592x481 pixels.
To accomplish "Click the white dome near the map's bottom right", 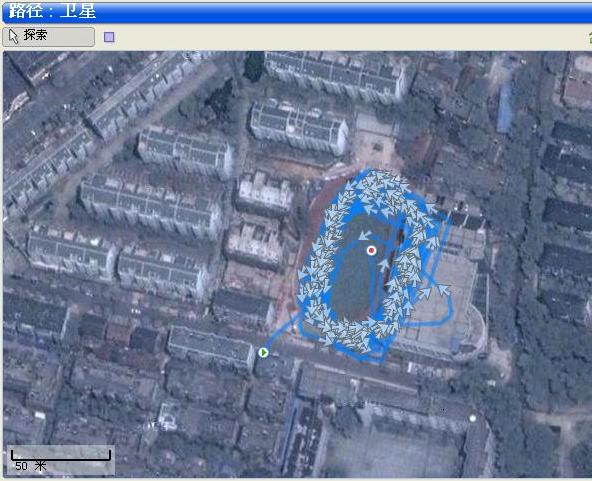I will (x=472, y=418).
